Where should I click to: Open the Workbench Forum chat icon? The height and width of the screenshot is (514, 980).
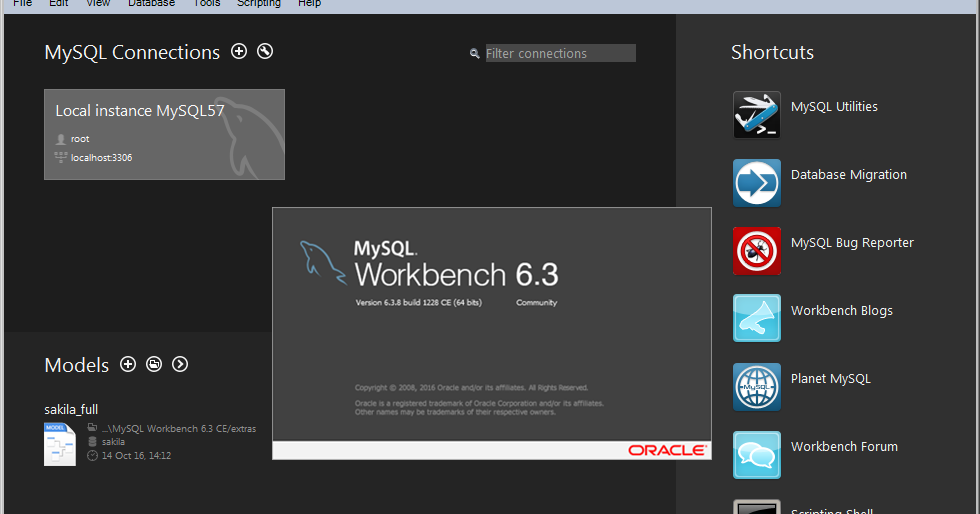[757, 455]
